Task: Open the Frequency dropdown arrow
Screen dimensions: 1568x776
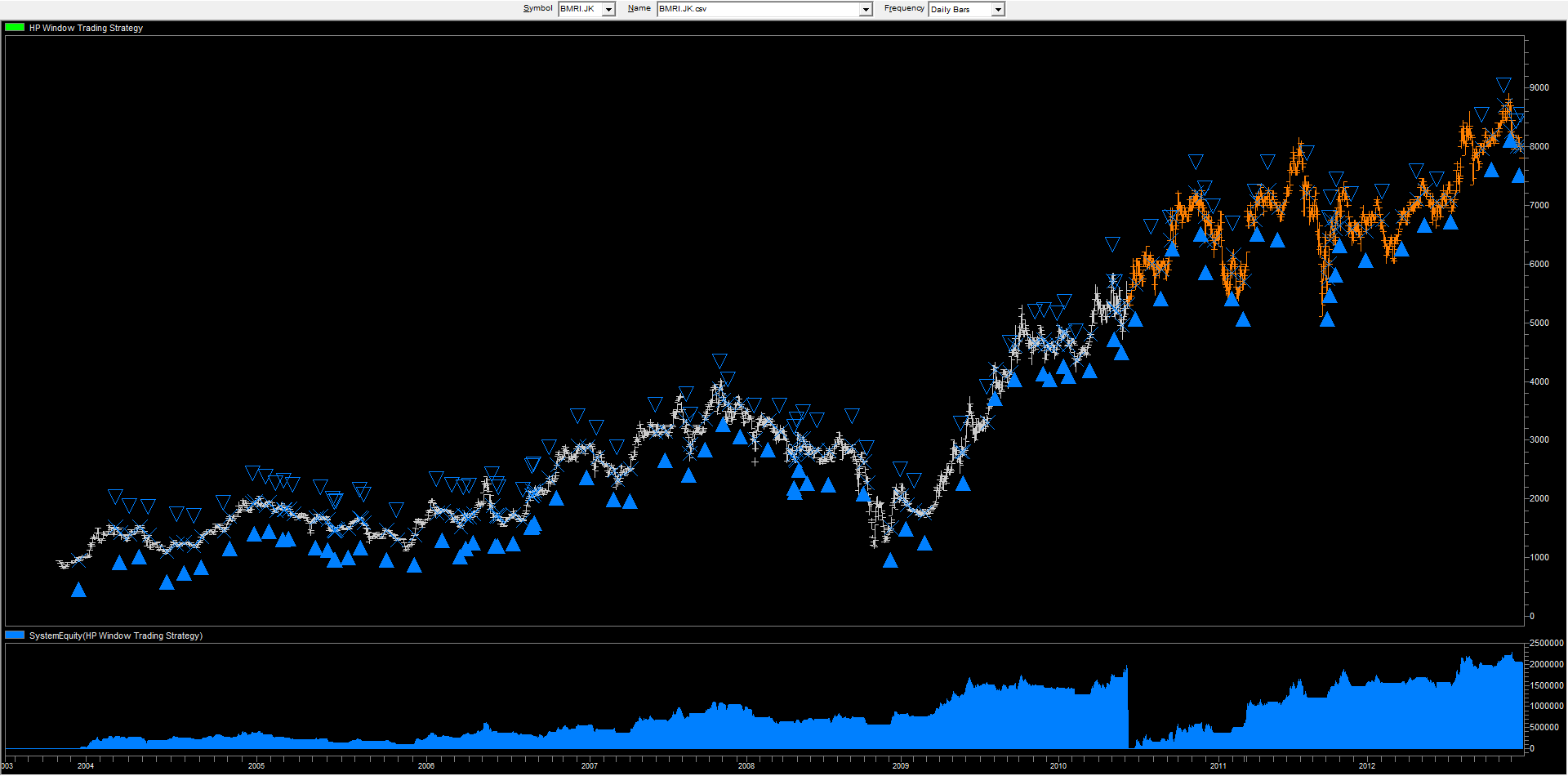Action: pyautogui.click(x=998, y=9)
